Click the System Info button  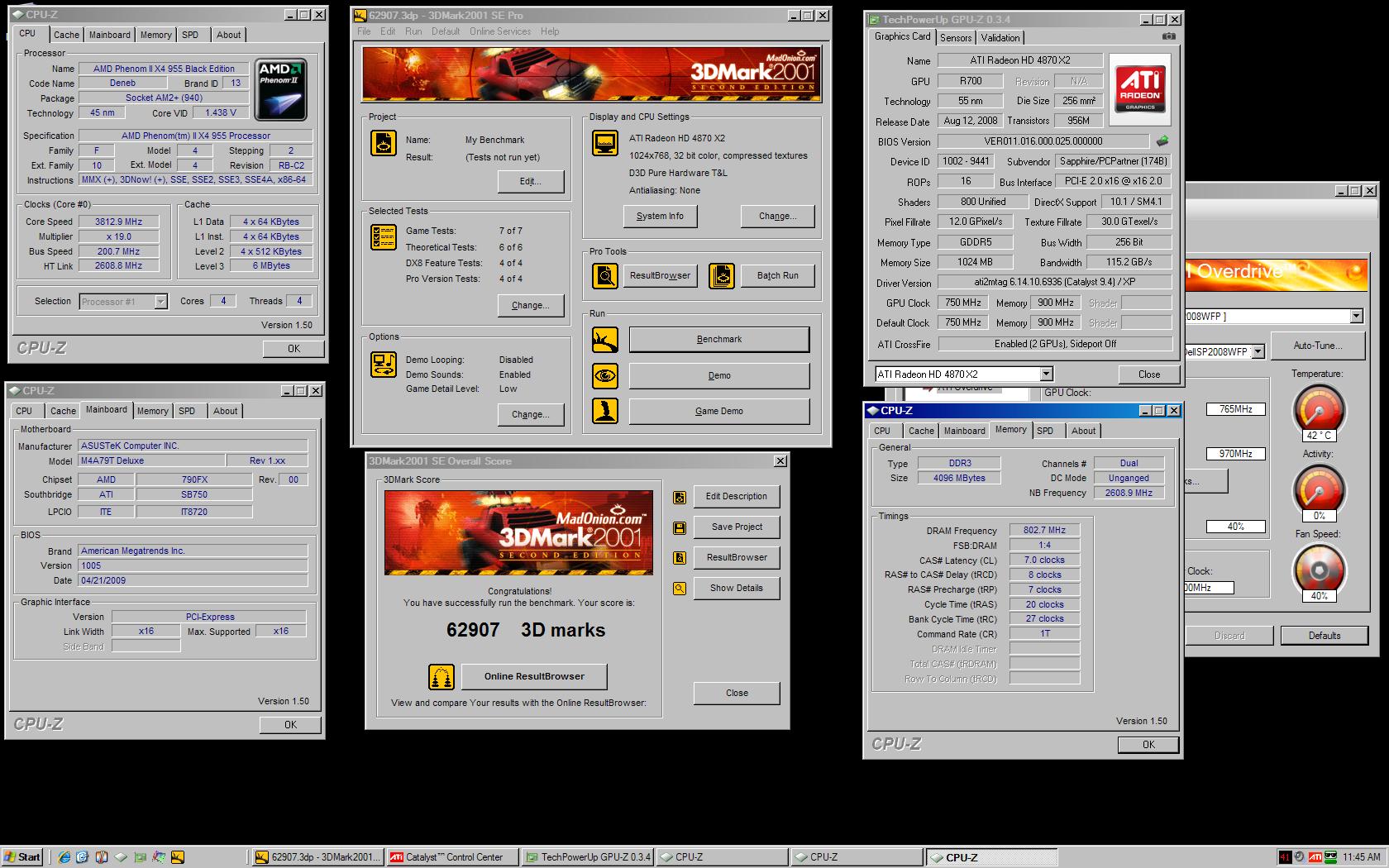(x=660, y=217)
